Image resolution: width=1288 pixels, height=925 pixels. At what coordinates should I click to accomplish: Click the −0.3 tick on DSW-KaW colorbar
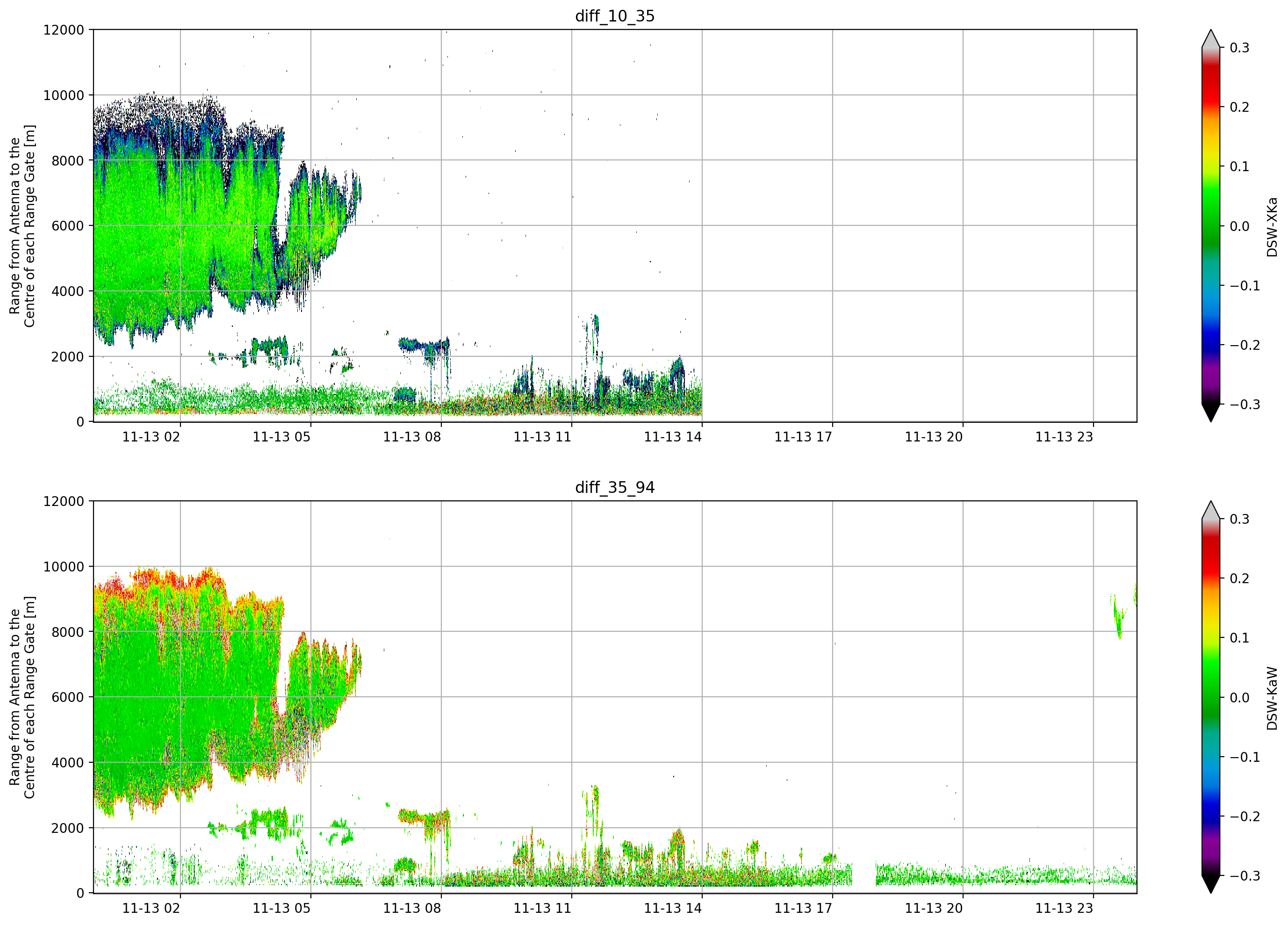[x=1245, y=876]
